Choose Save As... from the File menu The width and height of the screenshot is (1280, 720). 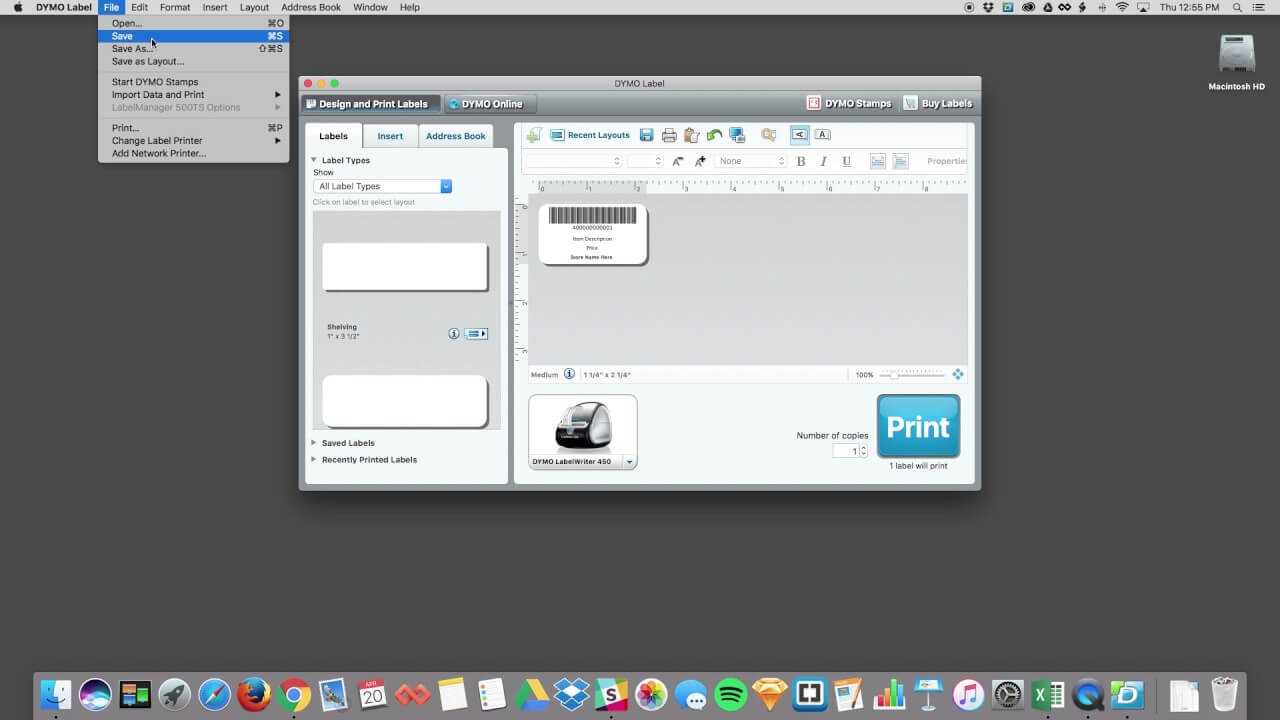click(x=193, y=48)
